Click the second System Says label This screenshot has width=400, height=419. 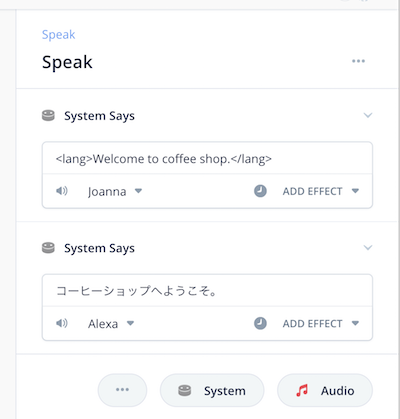point(99,248)
